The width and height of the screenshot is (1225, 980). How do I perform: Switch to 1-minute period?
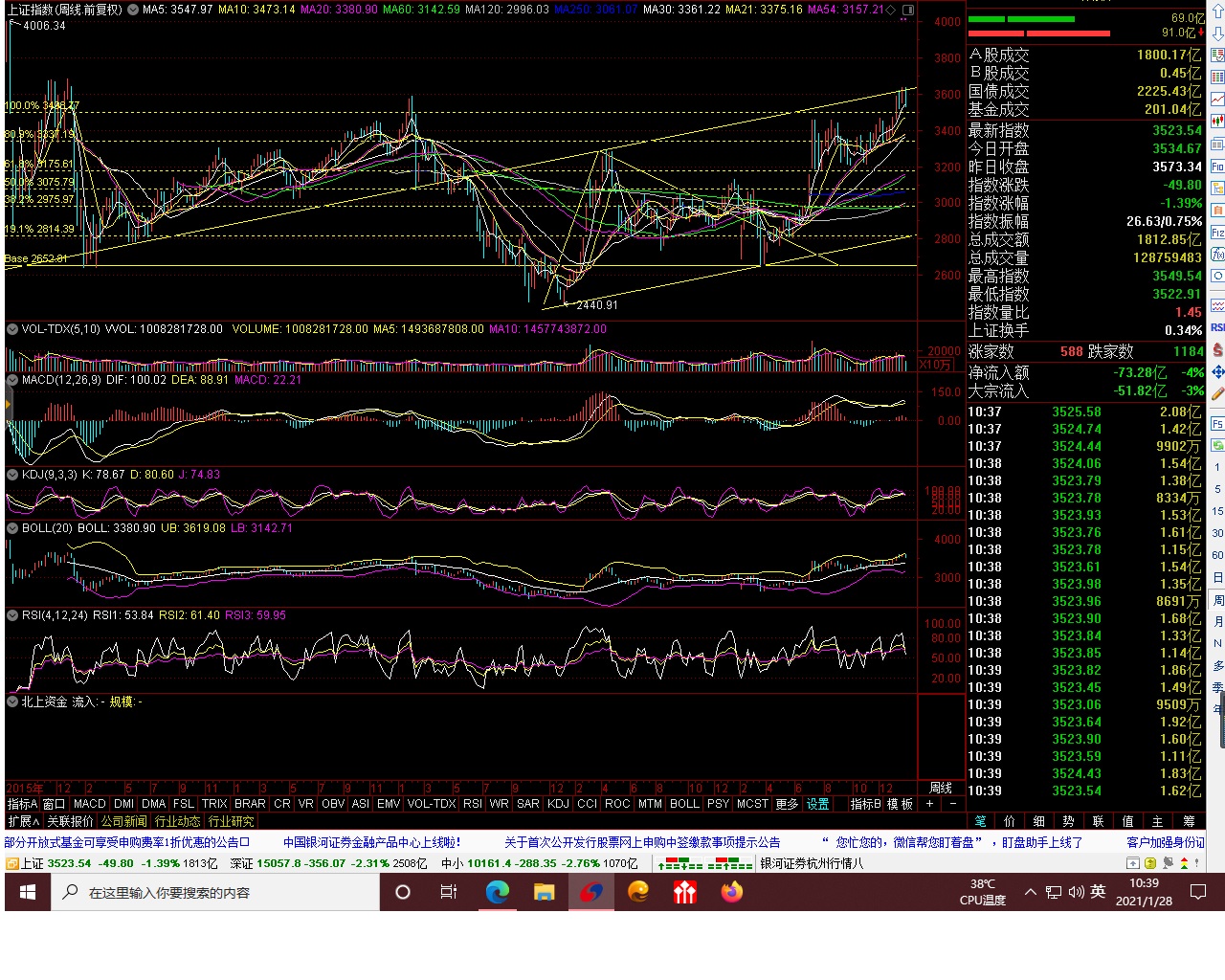click(1217, 467)
